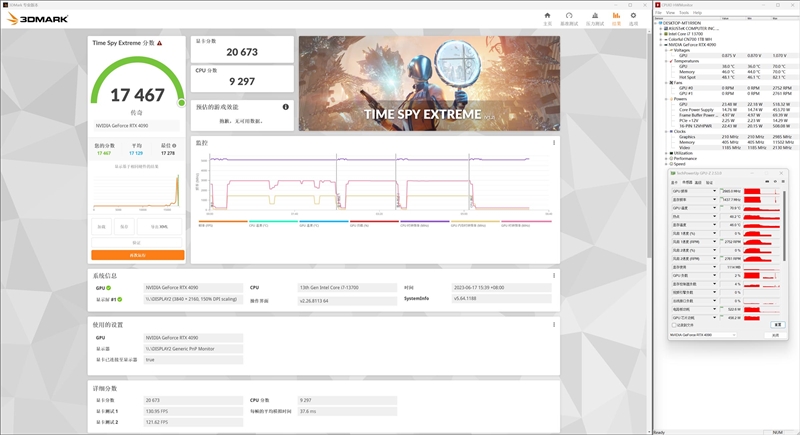Image resolution: width=800 pixels, height=435 pixels.
Task: Click the info icon on estimated game performance
Action: (285, 106)
